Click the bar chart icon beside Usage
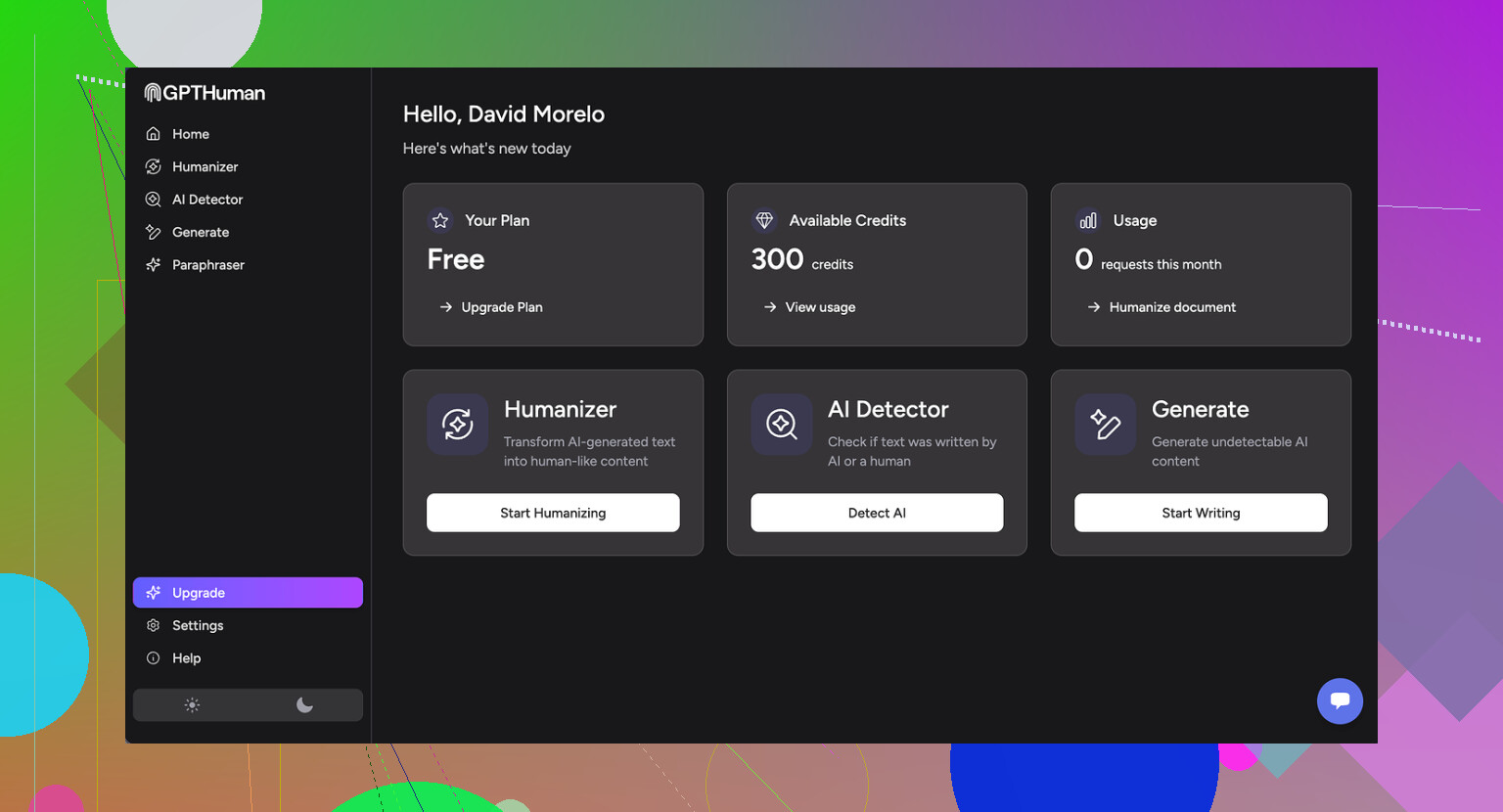Image resolution: width=1503 pixels, height=812 pixels. tap(1088, 220)
